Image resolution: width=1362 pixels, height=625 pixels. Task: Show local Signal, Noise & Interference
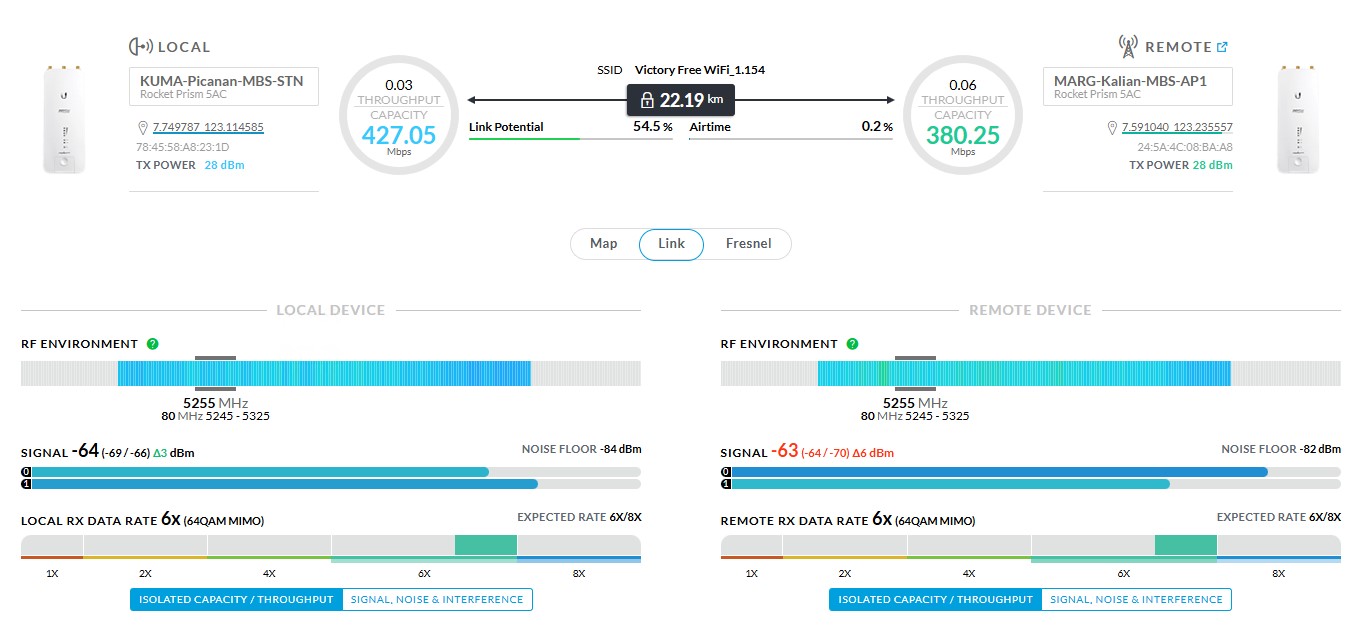pos(437,600)
